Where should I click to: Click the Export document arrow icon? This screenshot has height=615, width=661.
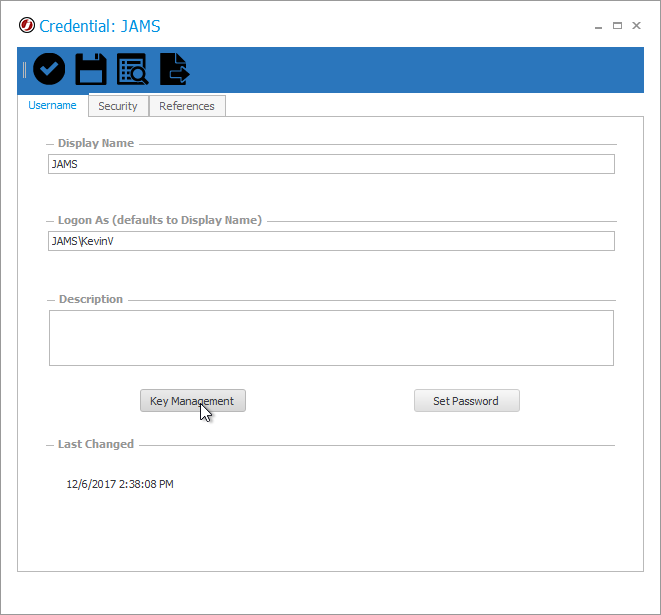click(x=175, y=69)
